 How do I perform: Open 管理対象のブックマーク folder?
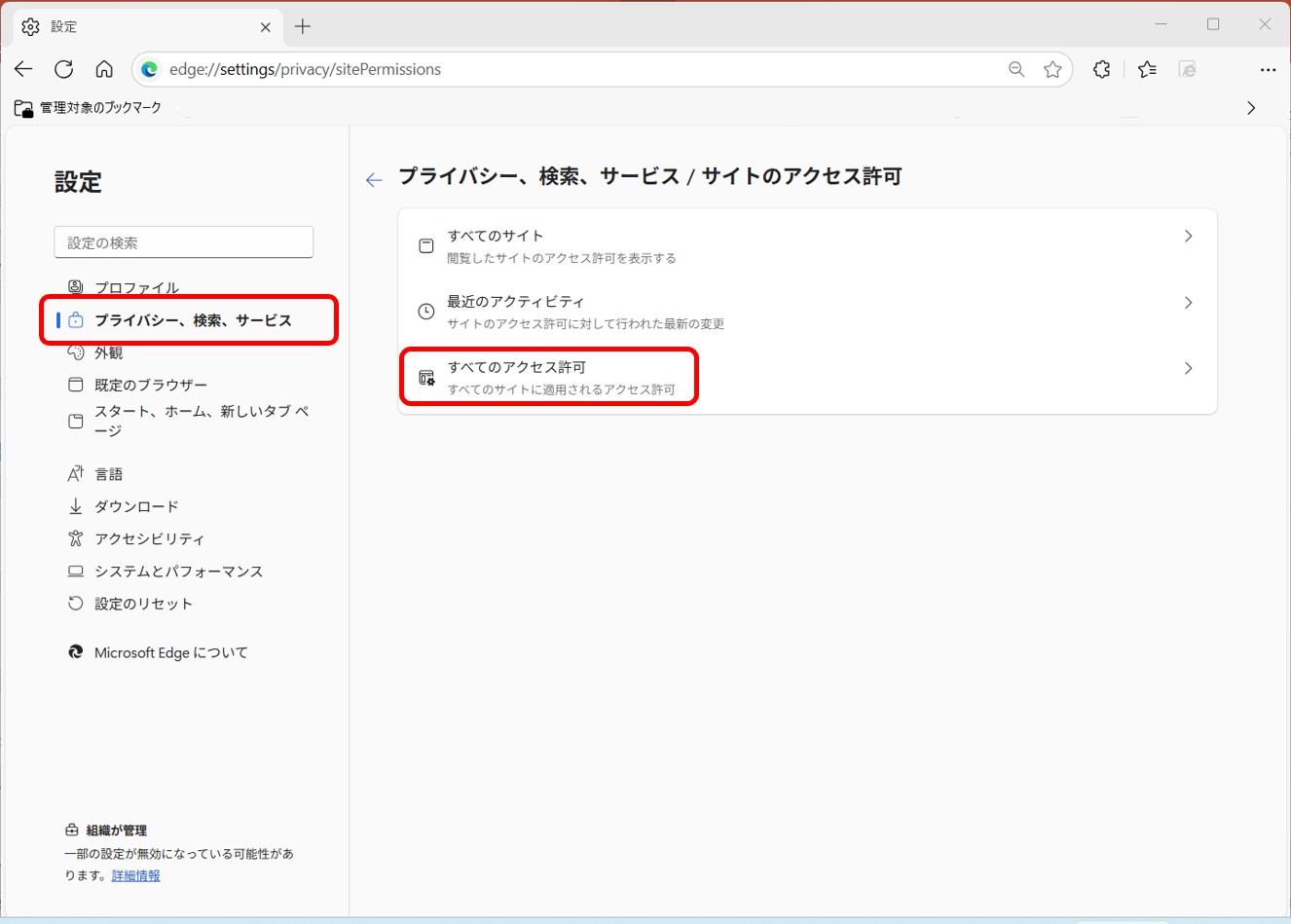(90, 108)
